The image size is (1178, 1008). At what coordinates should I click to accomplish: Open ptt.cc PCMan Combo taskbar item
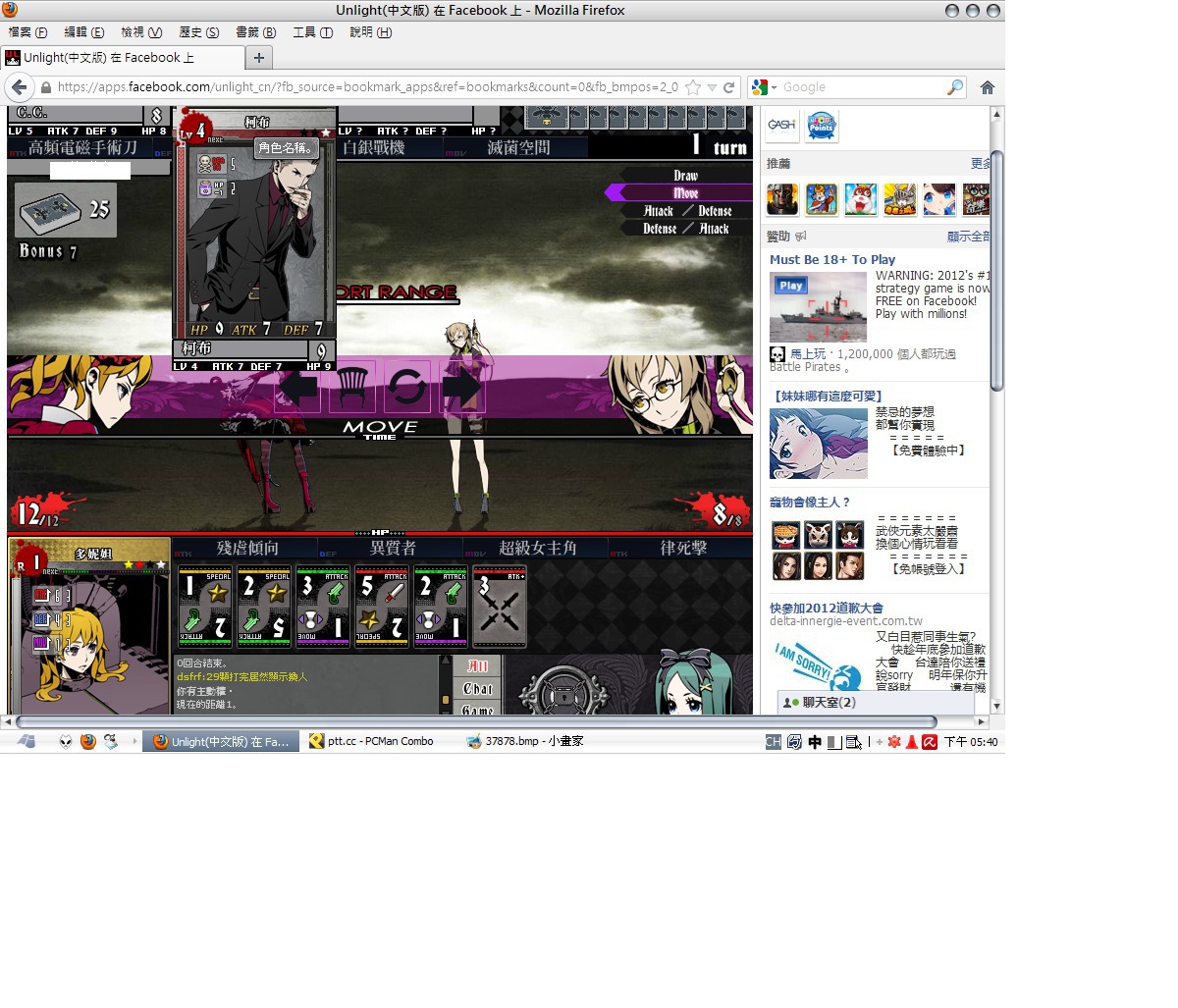372,742
